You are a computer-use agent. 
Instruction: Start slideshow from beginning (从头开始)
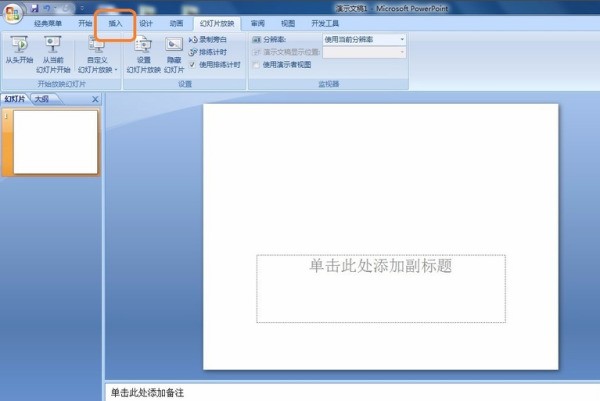click(x=19, y=52)
